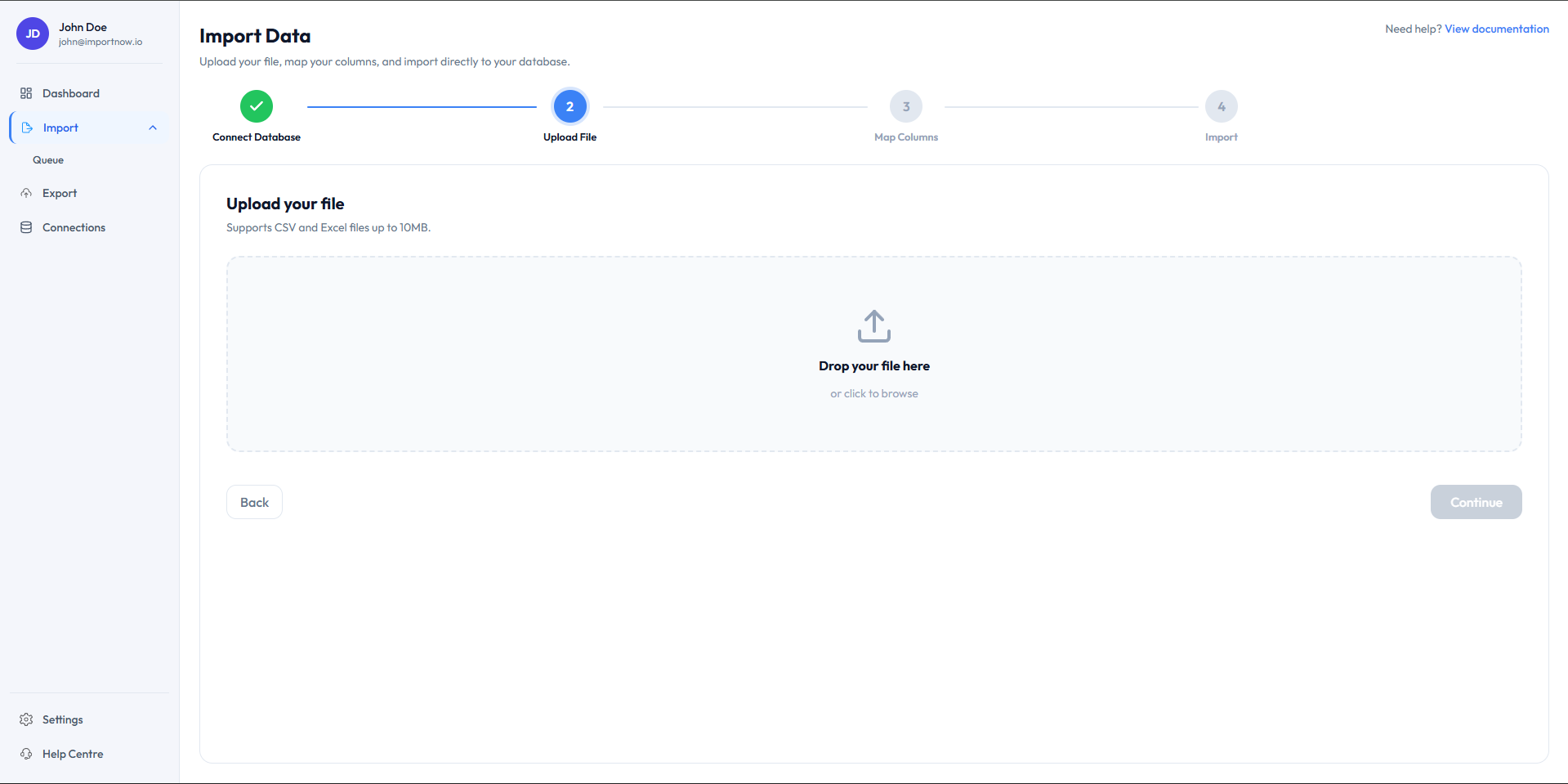Click the green Connect Database checkmark
The height and width of the screenshot is (784, 1568).
pos(256,105)
